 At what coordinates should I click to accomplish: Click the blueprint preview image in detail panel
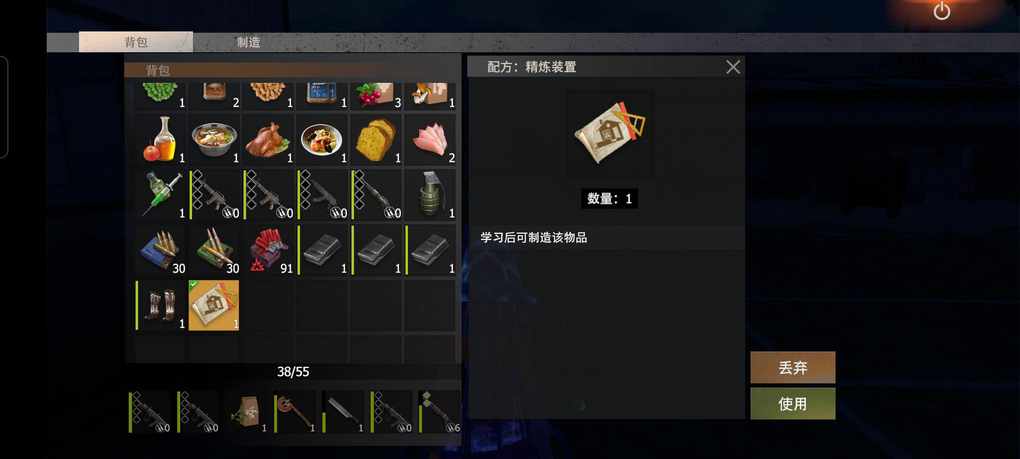point(610,135)
